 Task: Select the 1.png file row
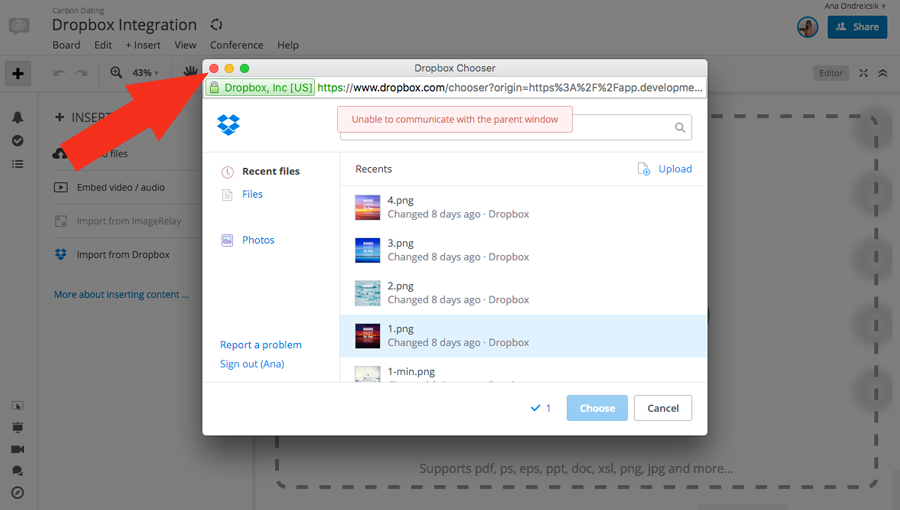[523, 336]
